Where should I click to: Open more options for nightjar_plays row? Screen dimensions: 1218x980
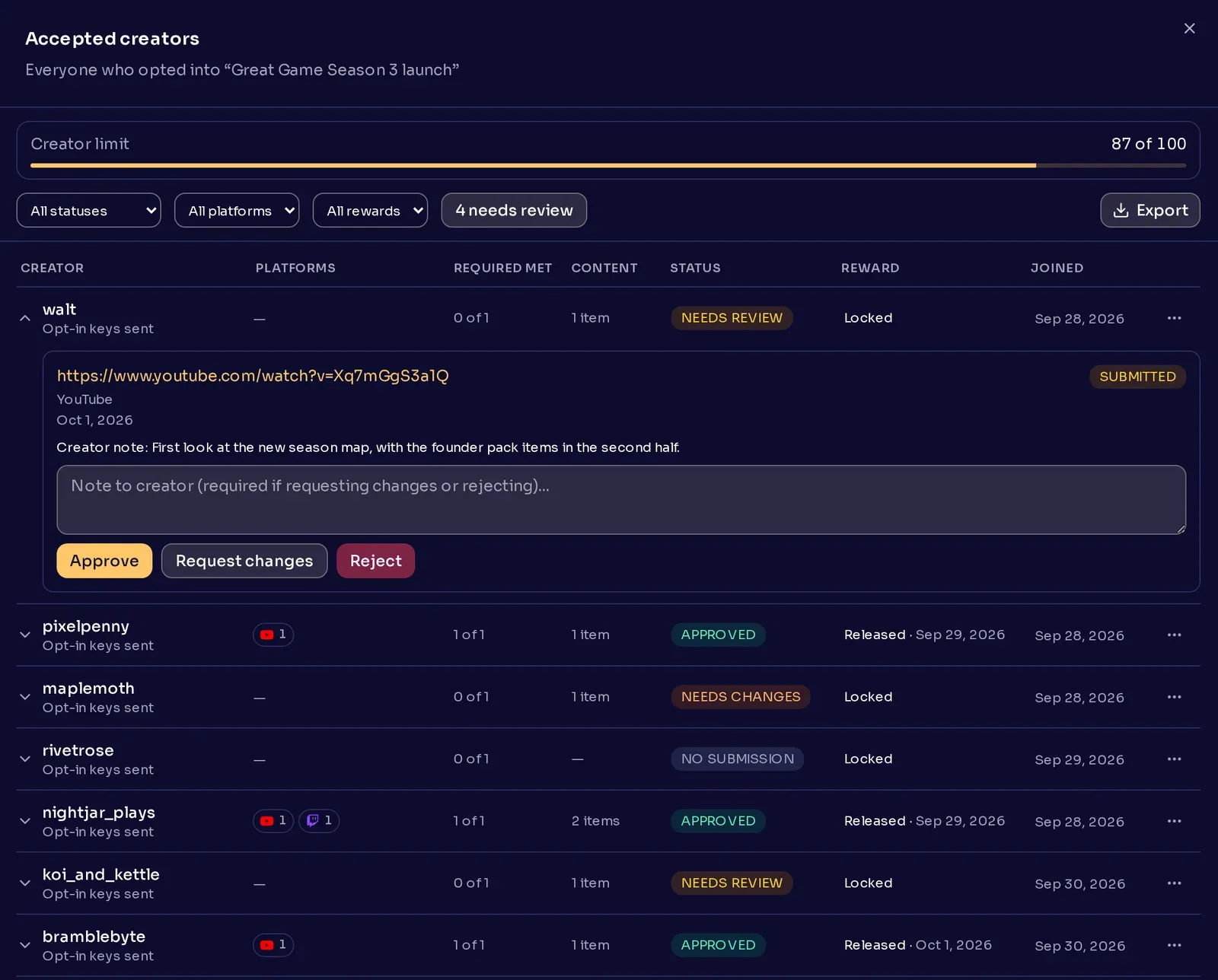click(1174, 821)
